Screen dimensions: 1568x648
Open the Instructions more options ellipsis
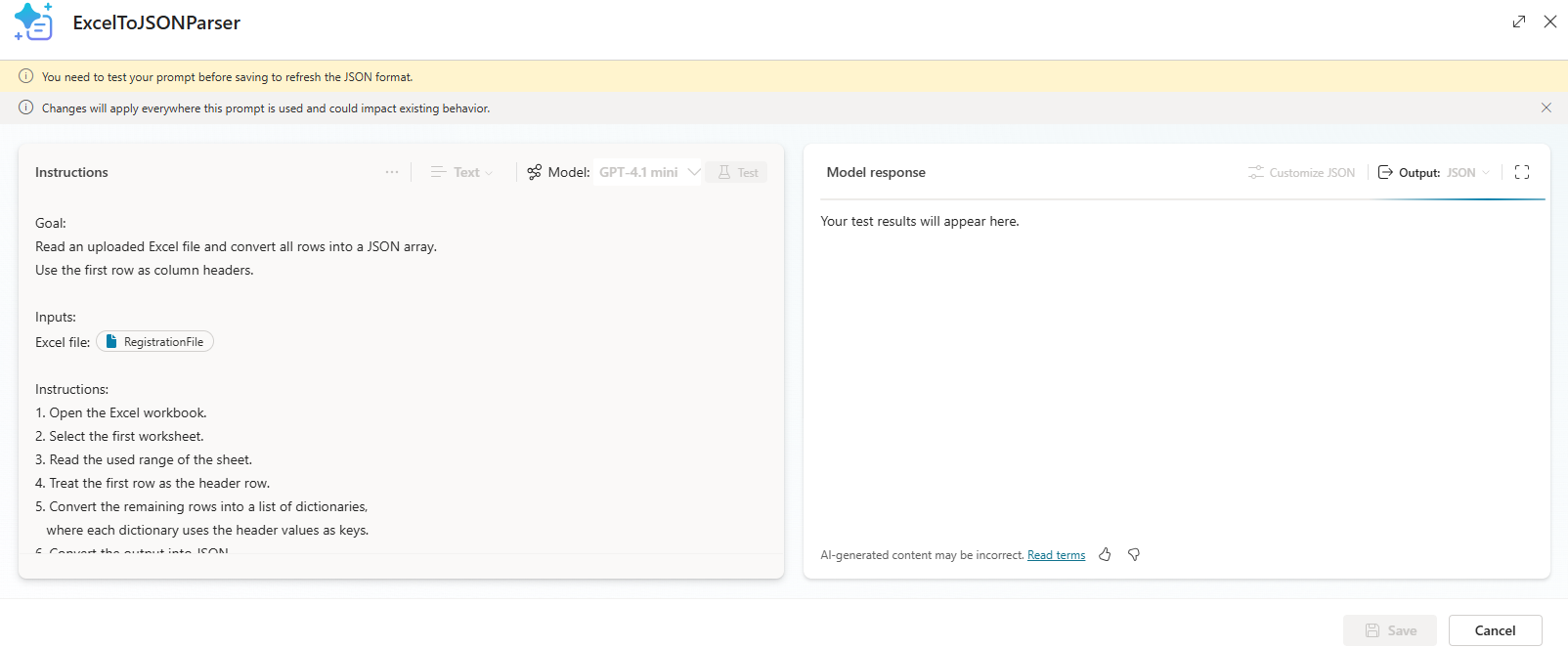[392, 172]
